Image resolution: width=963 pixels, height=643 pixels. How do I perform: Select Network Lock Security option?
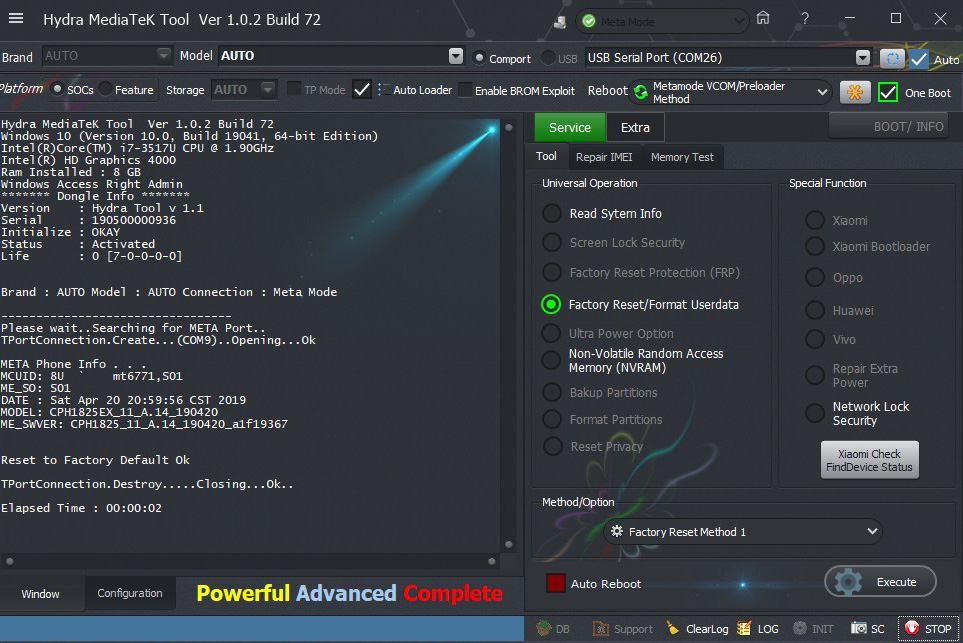[x=815, y=413]
